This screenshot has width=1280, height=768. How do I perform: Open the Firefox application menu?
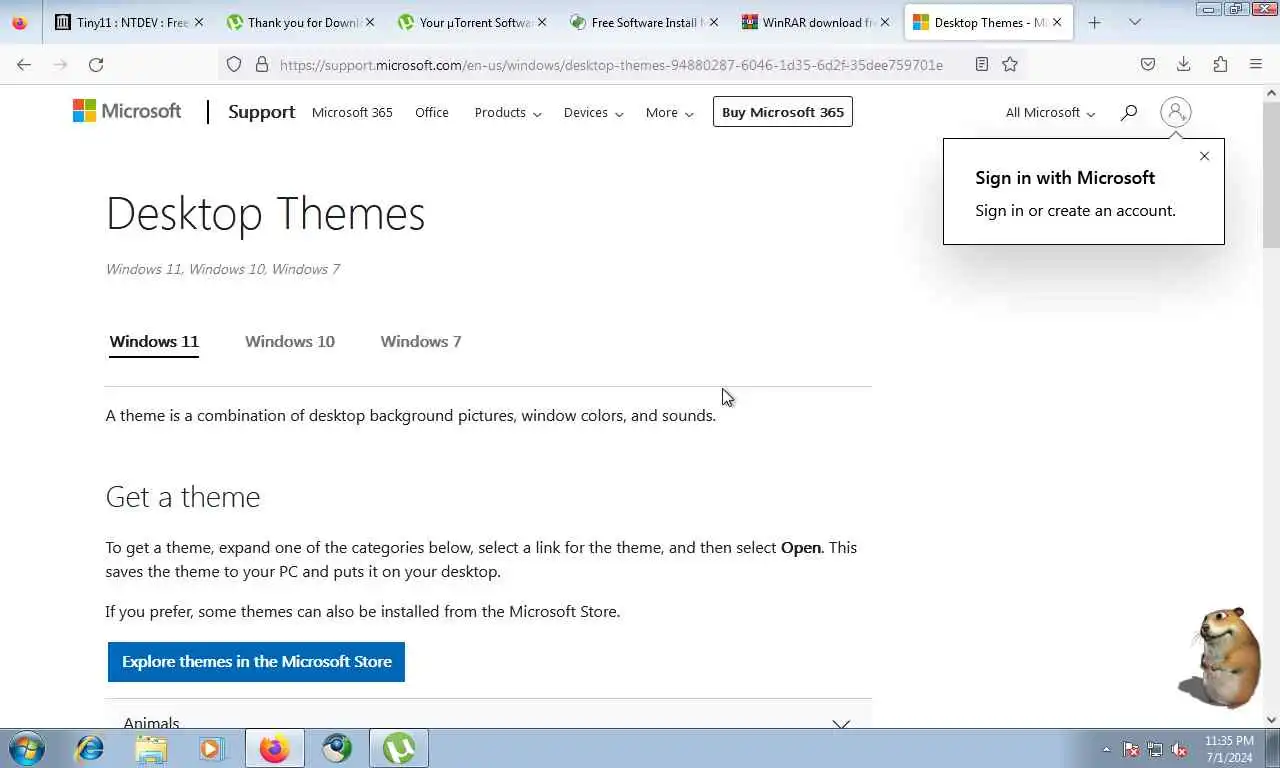pyautogui.click(x=1256, y=64)
